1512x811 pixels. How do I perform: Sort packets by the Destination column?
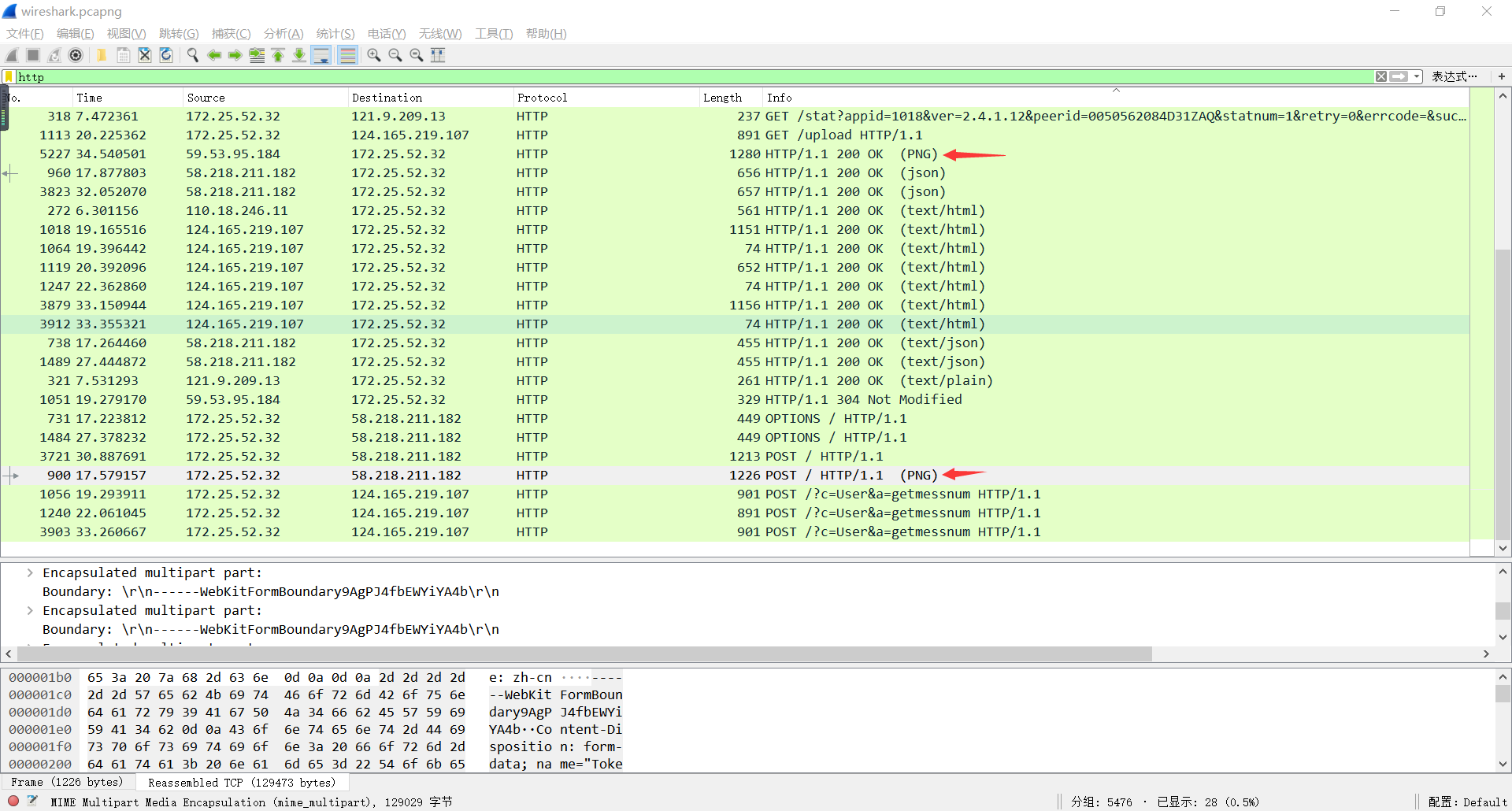[430, 98]
